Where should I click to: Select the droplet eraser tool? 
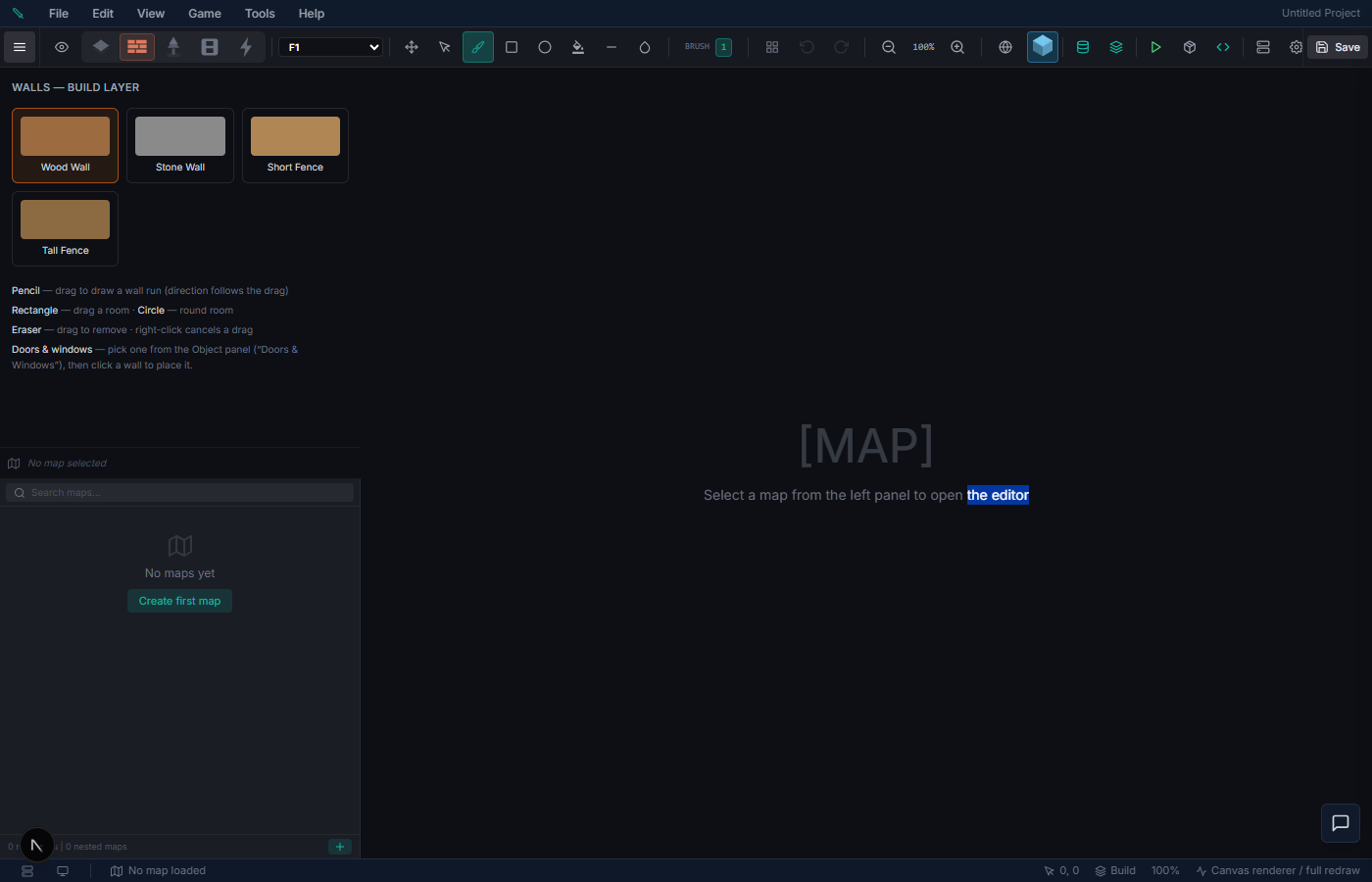pyautogui.click(x=645, y=47)
